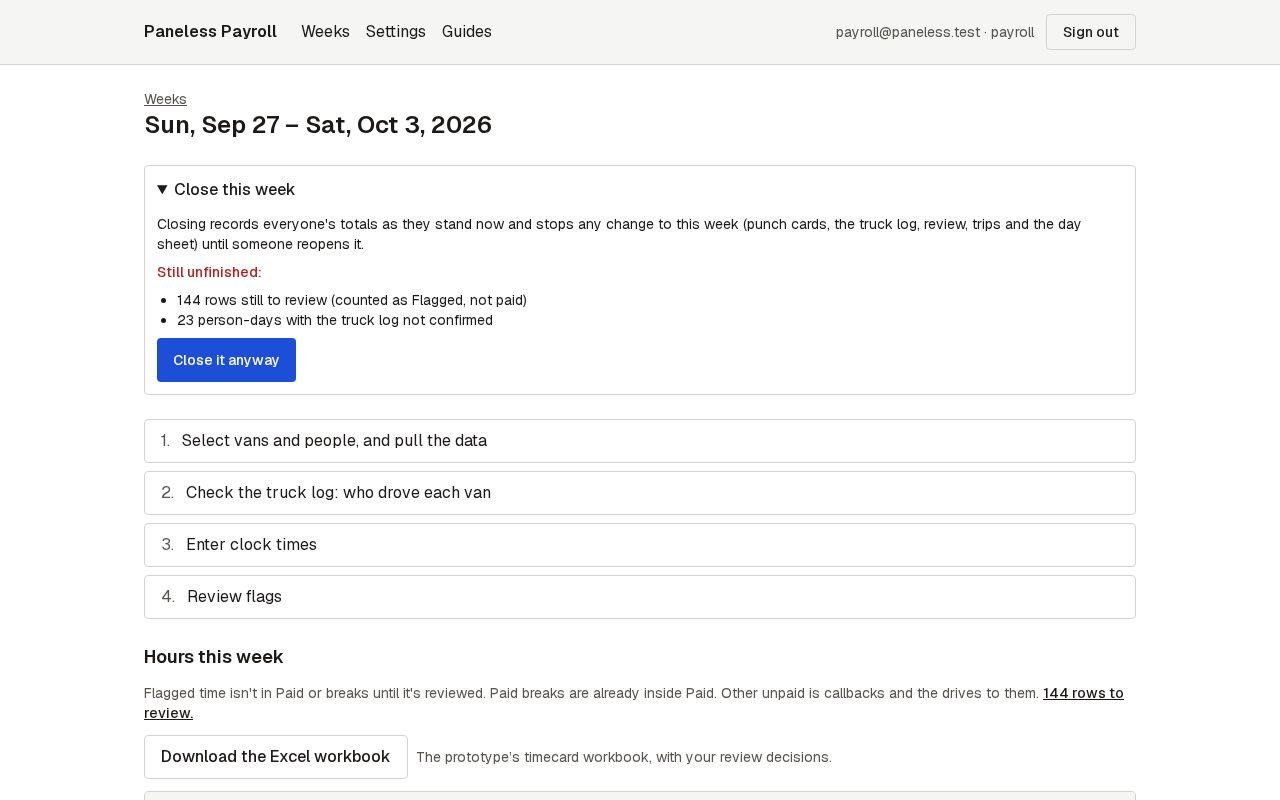1280x800 pixels.
Task: Click the Close it anyway button
Action: pyautogui.click(x=226, y=360)
